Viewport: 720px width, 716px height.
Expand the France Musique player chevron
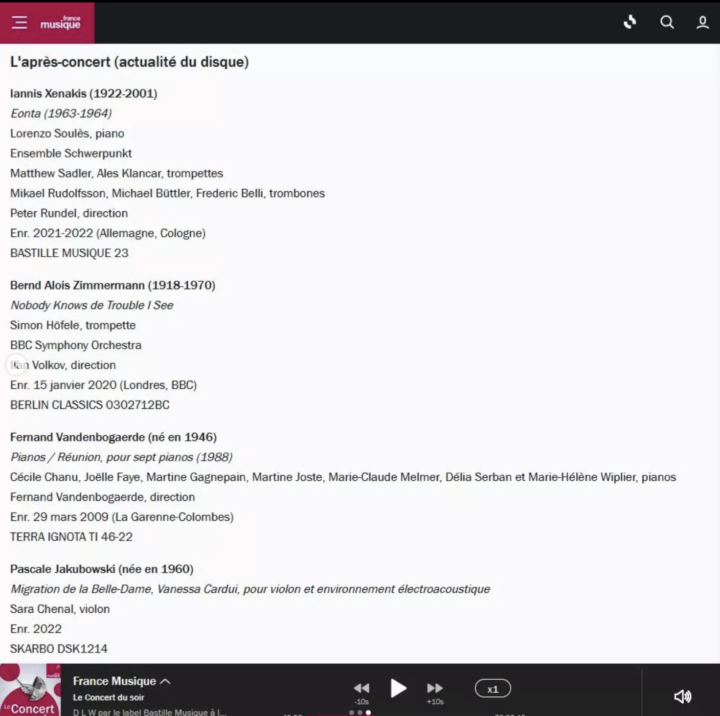click(166, 681)
